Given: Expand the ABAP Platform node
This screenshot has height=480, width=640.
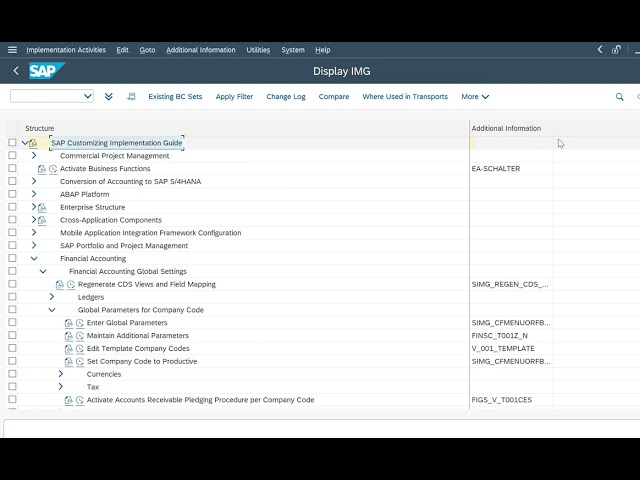Looking at the screenshot, I should tap(34, 194).
